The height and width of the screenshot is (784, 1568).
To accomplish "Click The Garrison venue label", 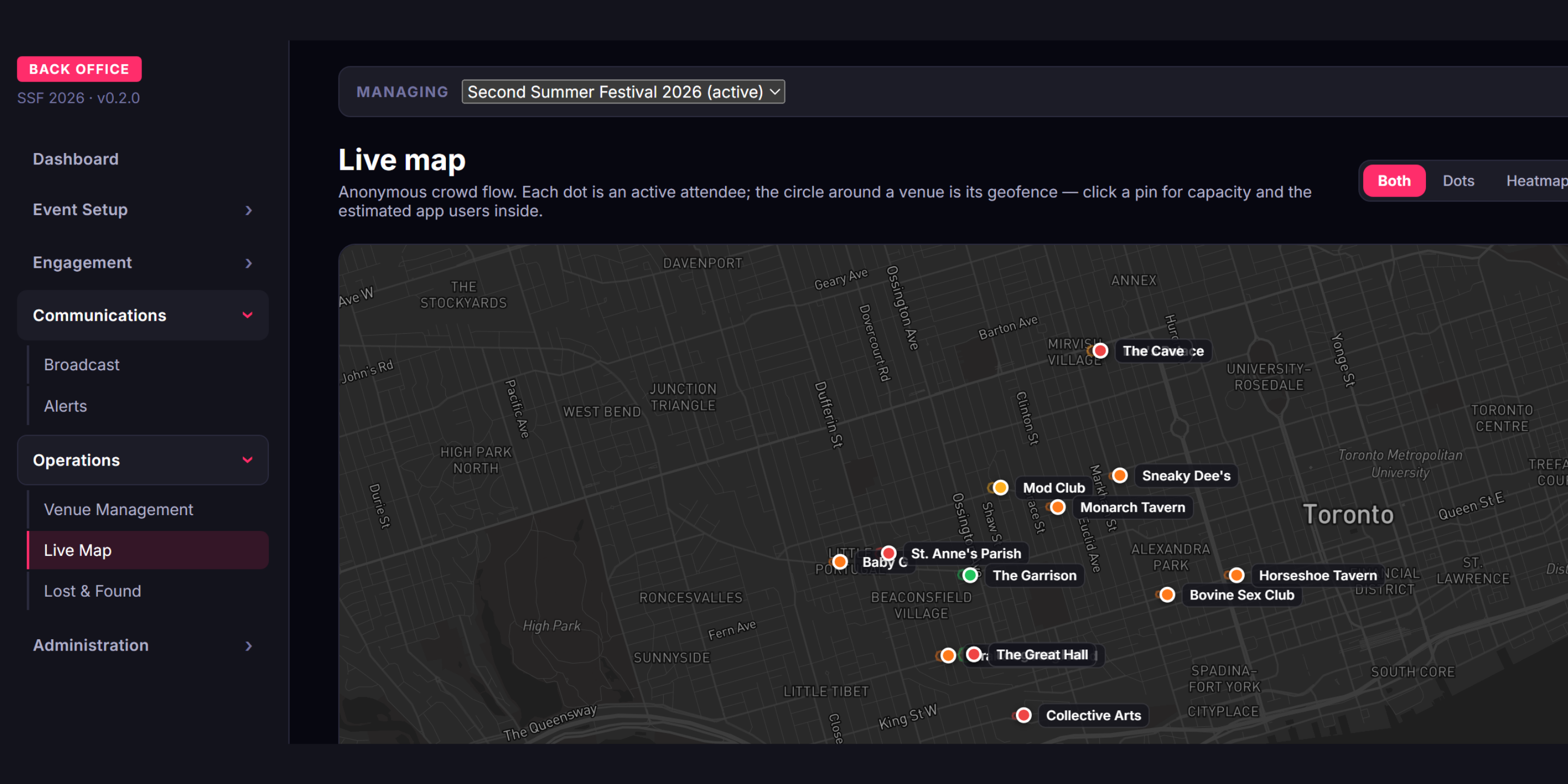I will tap(1034, 575).
